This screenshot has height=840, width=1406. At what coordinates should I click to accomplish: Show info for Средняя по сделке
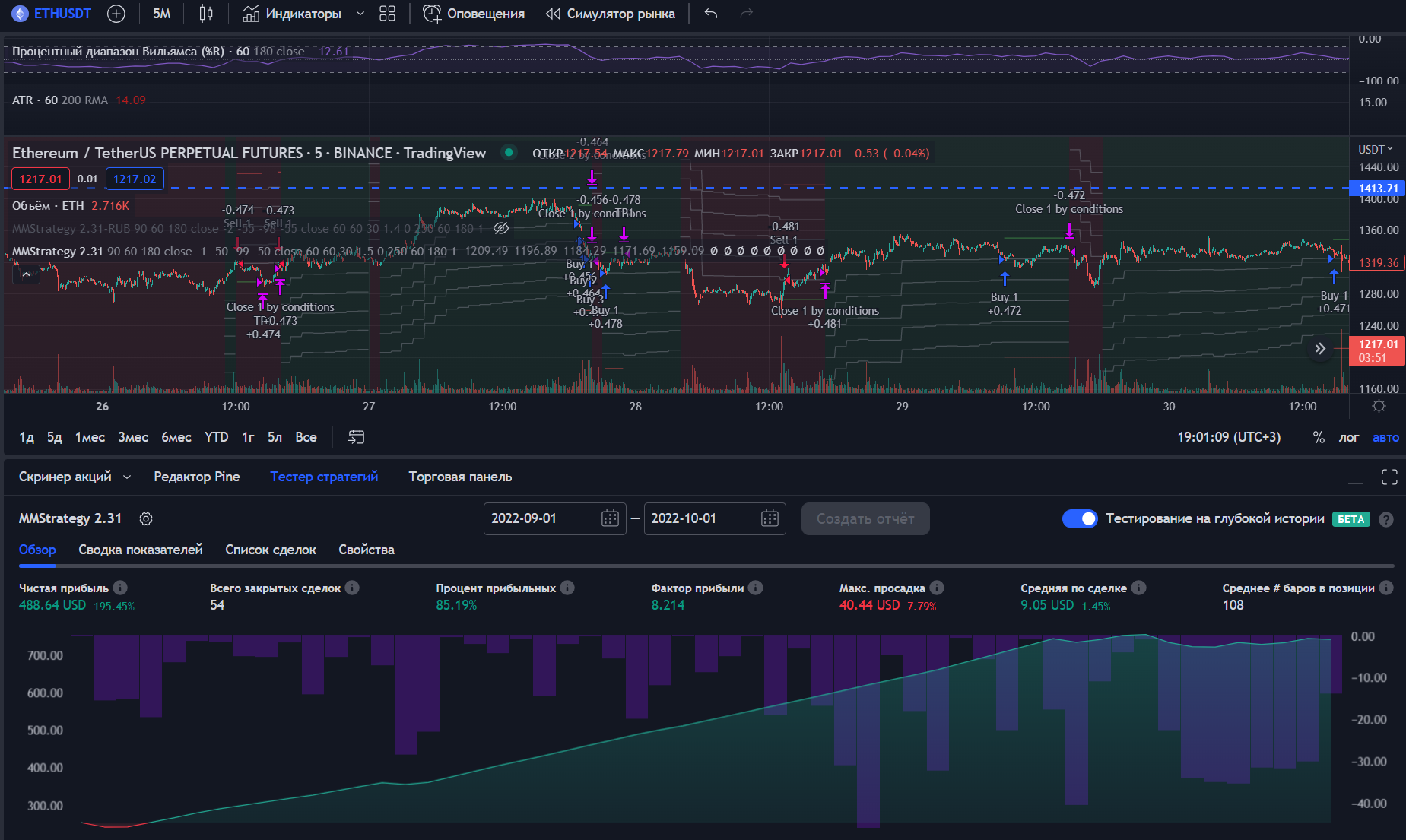pos(1138,588)
